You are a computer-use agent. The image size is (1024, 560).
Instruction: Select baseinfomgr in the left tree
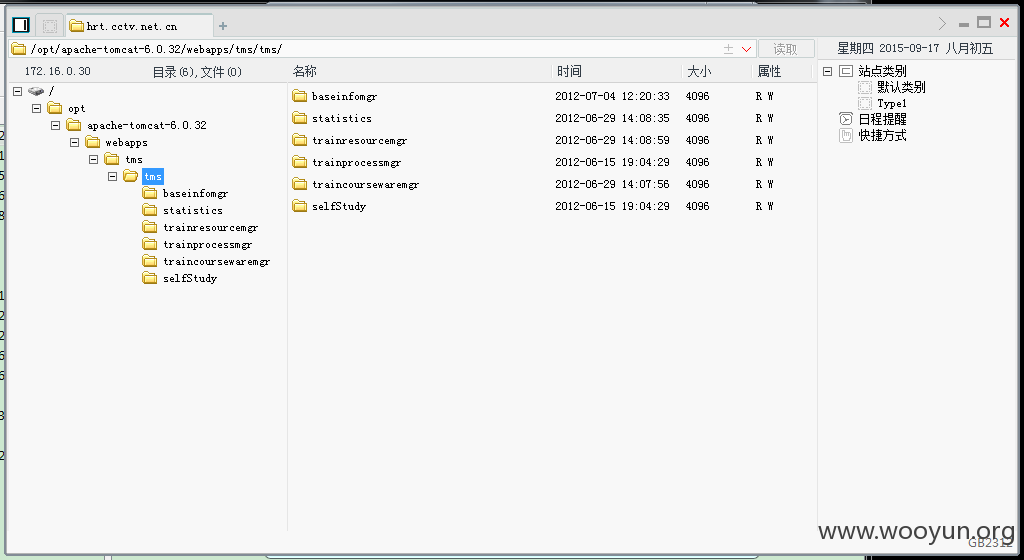click(x=195, y=193)
